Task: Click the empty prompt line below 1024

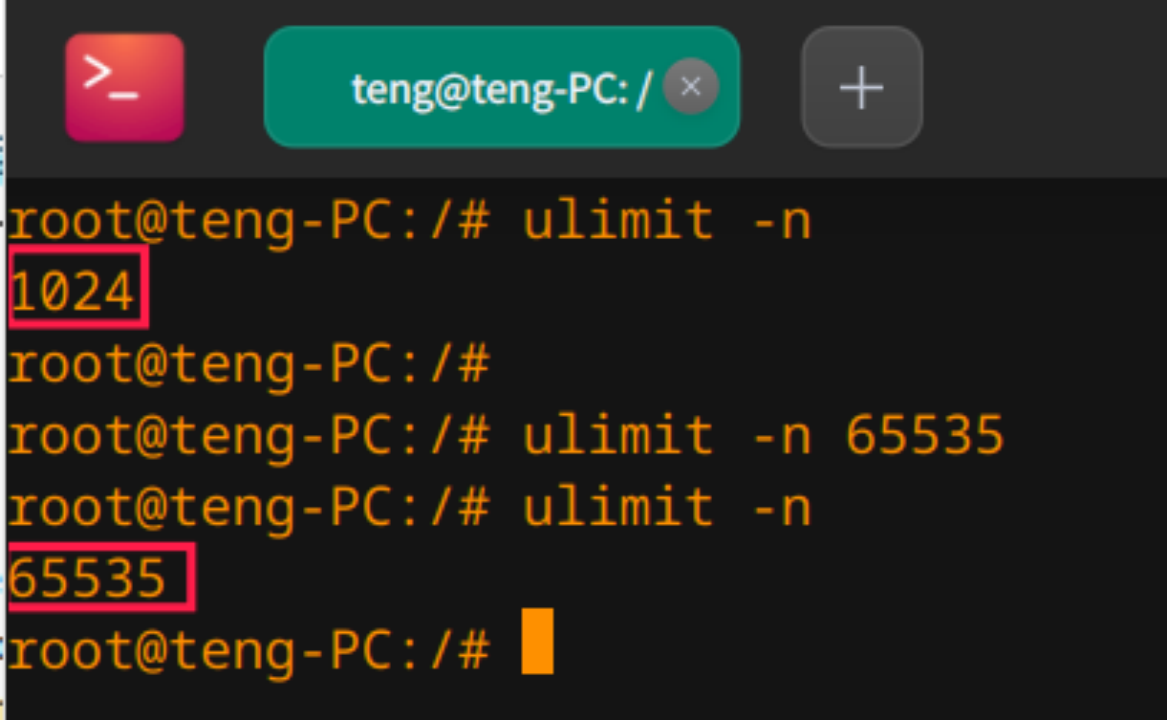Action: click(x=249, y=365)
